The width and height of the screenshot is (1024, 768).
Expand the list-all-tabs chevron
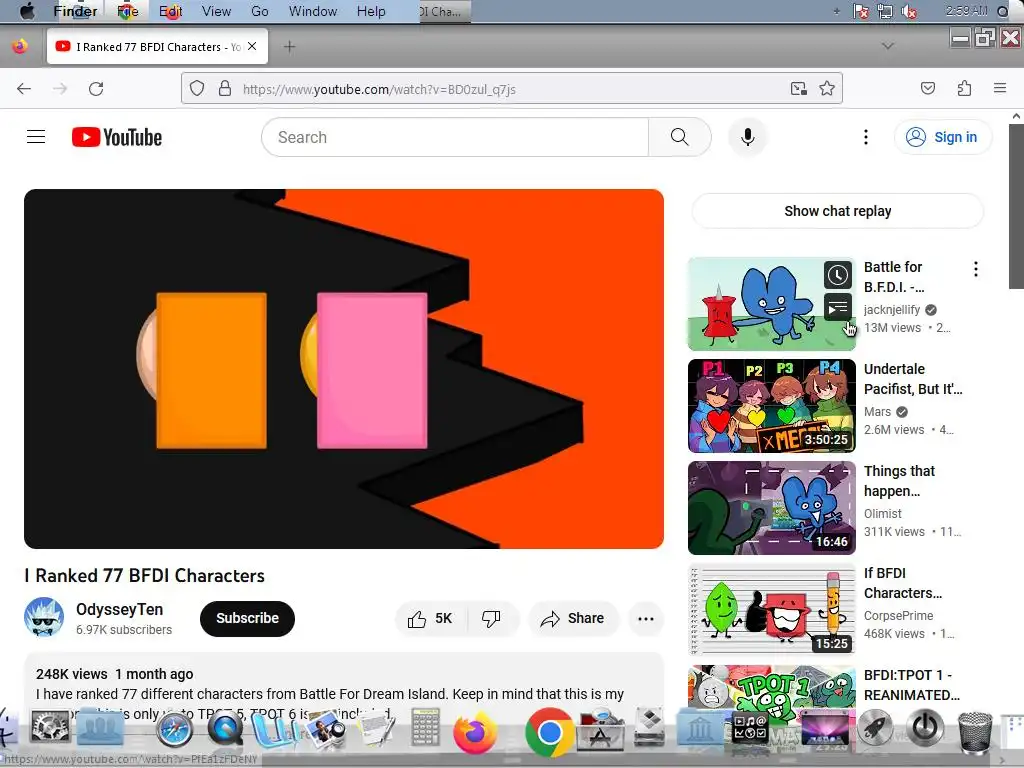click(888, 46)
